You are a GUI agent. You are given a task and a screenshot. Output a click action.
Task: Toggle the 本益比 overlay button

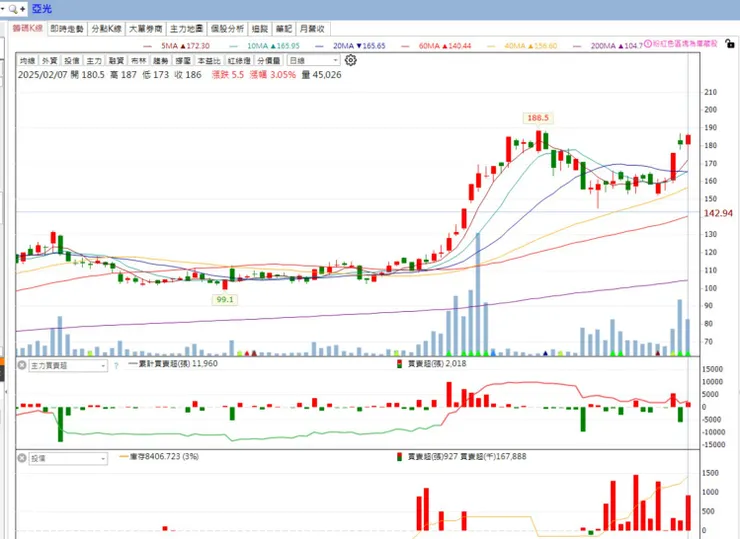click(209, 60)
